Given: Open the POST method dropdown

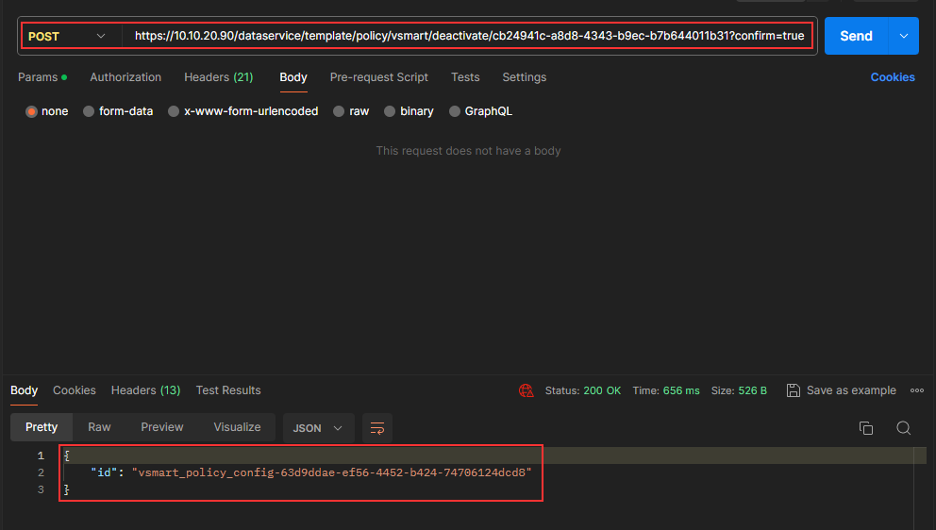Looking at the screenshot, I should tap(66, 36).
